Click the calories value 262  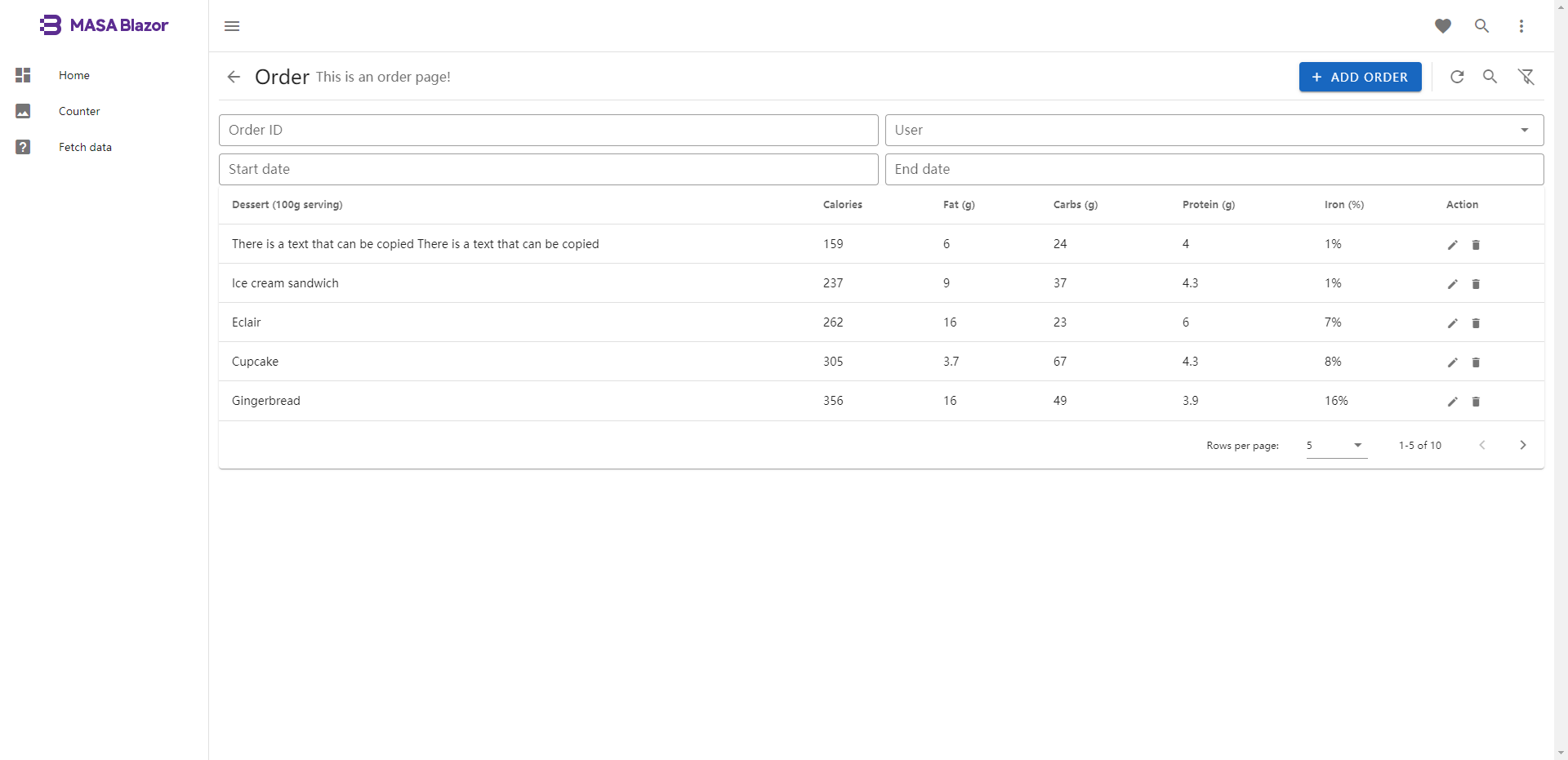[x=833, y=322]
